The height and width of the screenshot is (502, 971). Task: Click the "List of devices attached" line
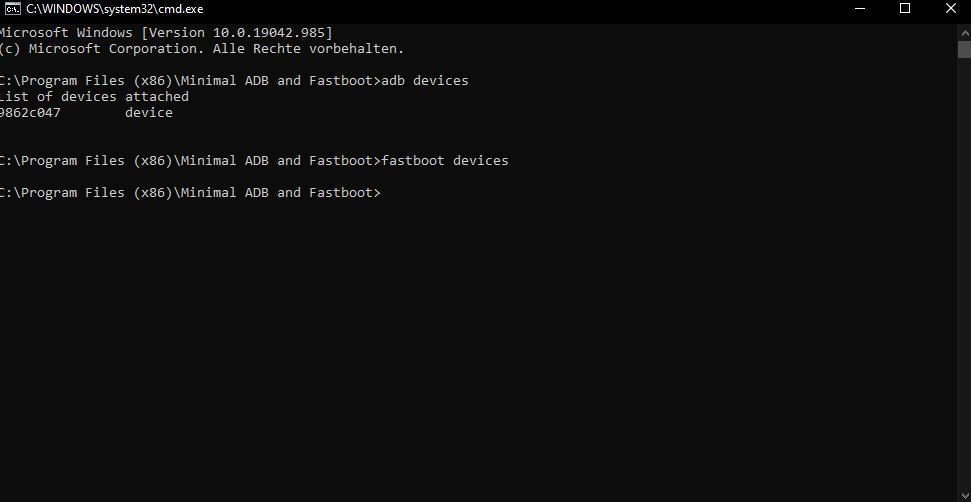pyautogui.click(x=94, y=97)
